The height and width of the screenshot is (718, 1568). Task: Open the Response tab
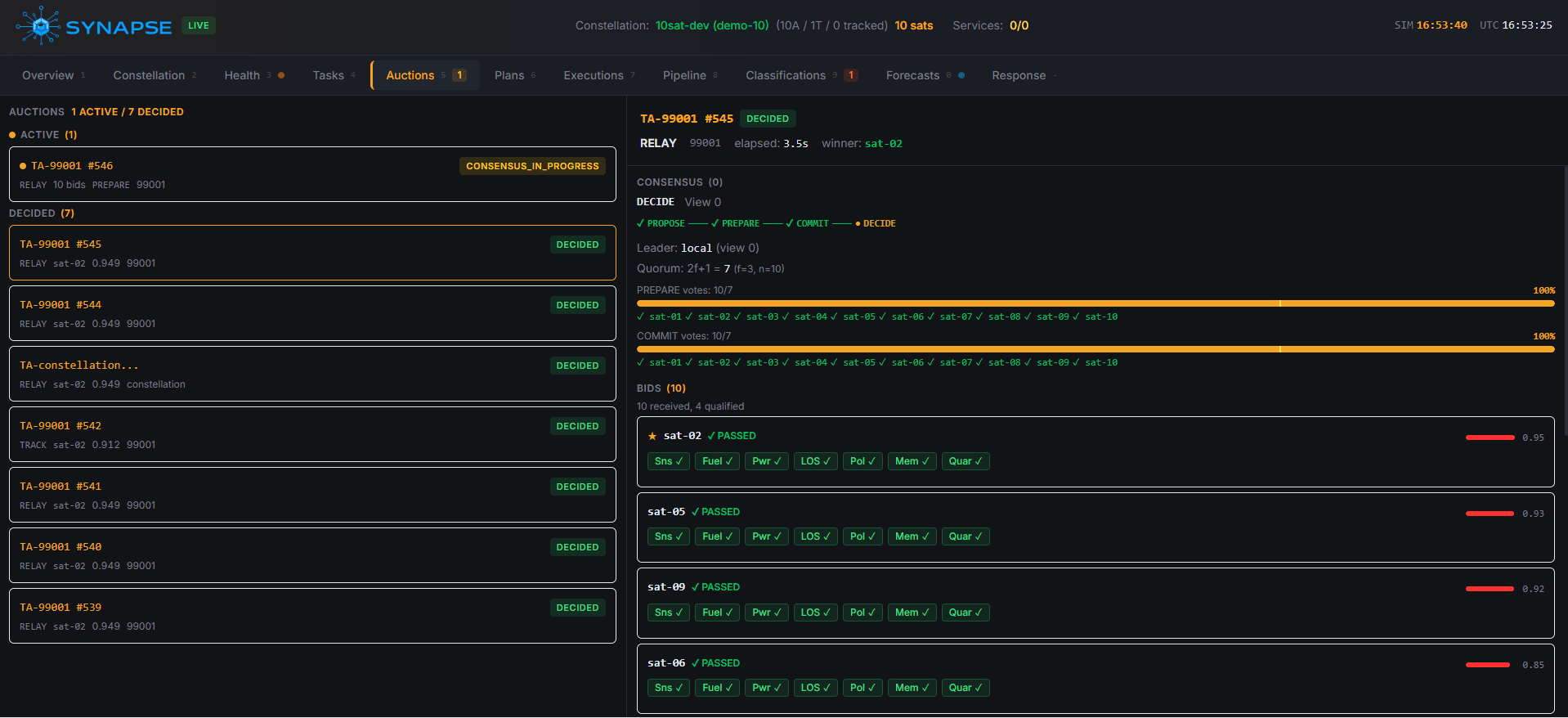coord(1024,75)
